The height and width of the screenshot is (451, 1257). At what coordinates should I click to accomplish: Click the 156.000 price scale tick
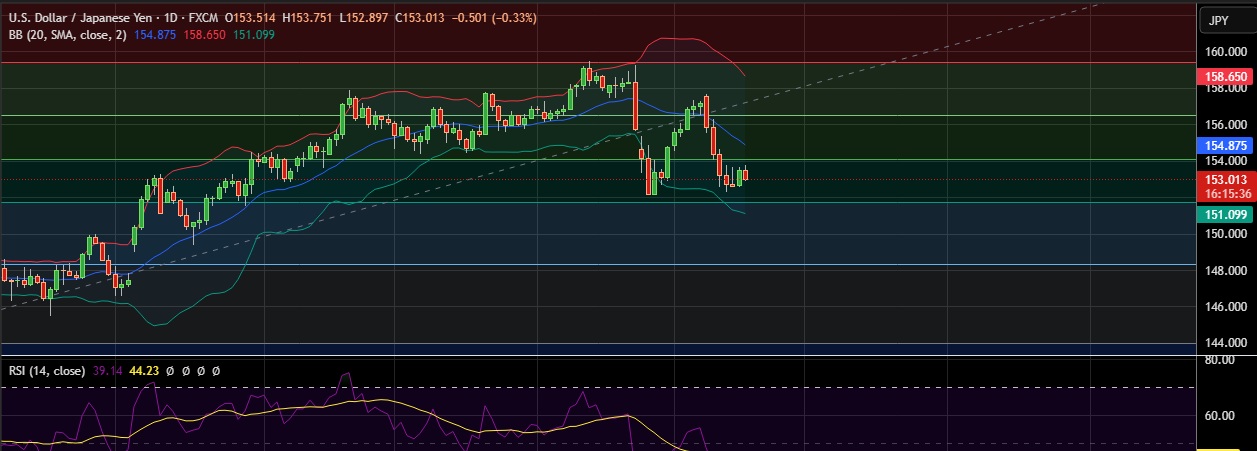tap(1224, 125)
